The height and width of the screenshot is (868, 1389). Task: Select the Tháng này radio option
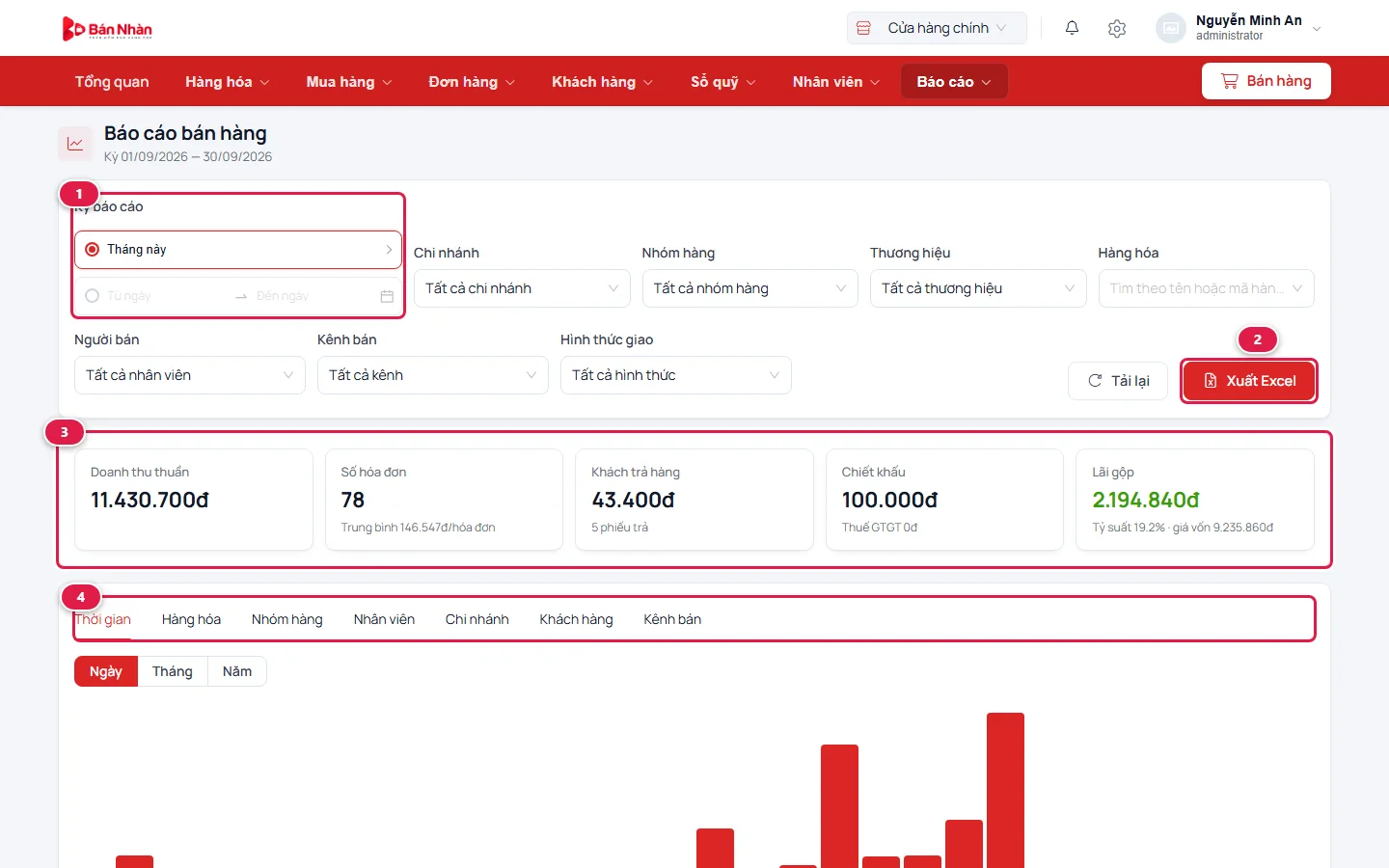[93, 249]
